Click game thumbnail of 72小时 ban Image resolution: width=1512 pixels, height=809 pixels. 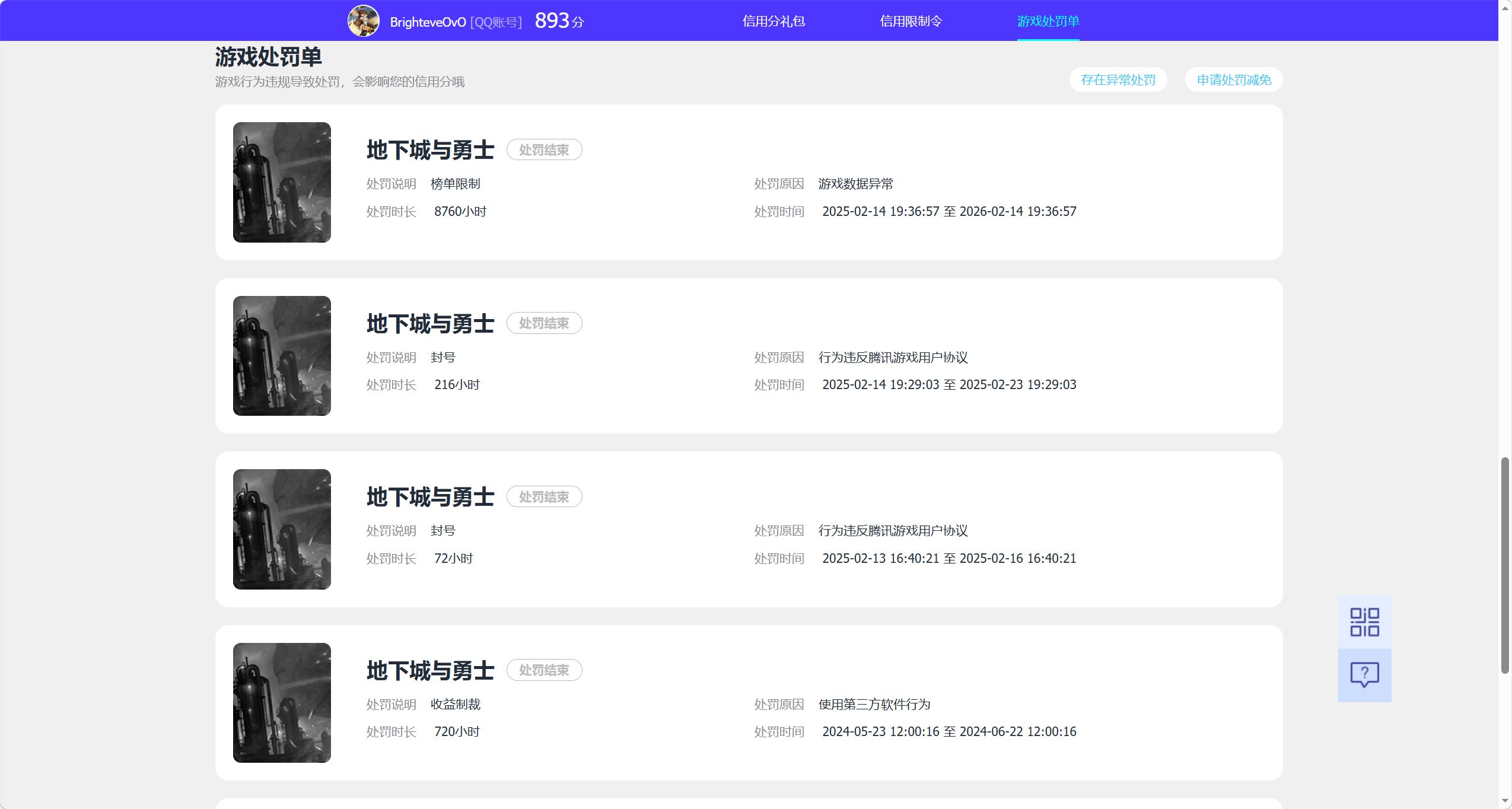(x=282, y=529)
